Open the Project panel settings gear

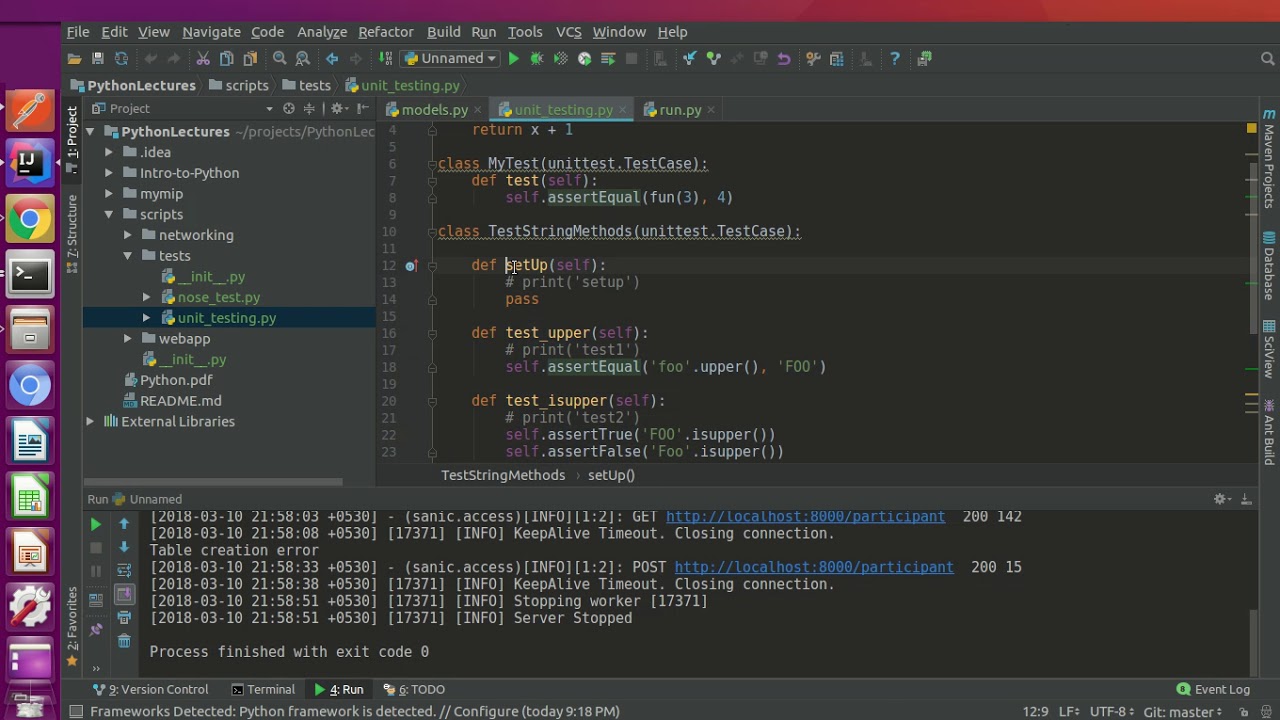[x=337, y=108]
